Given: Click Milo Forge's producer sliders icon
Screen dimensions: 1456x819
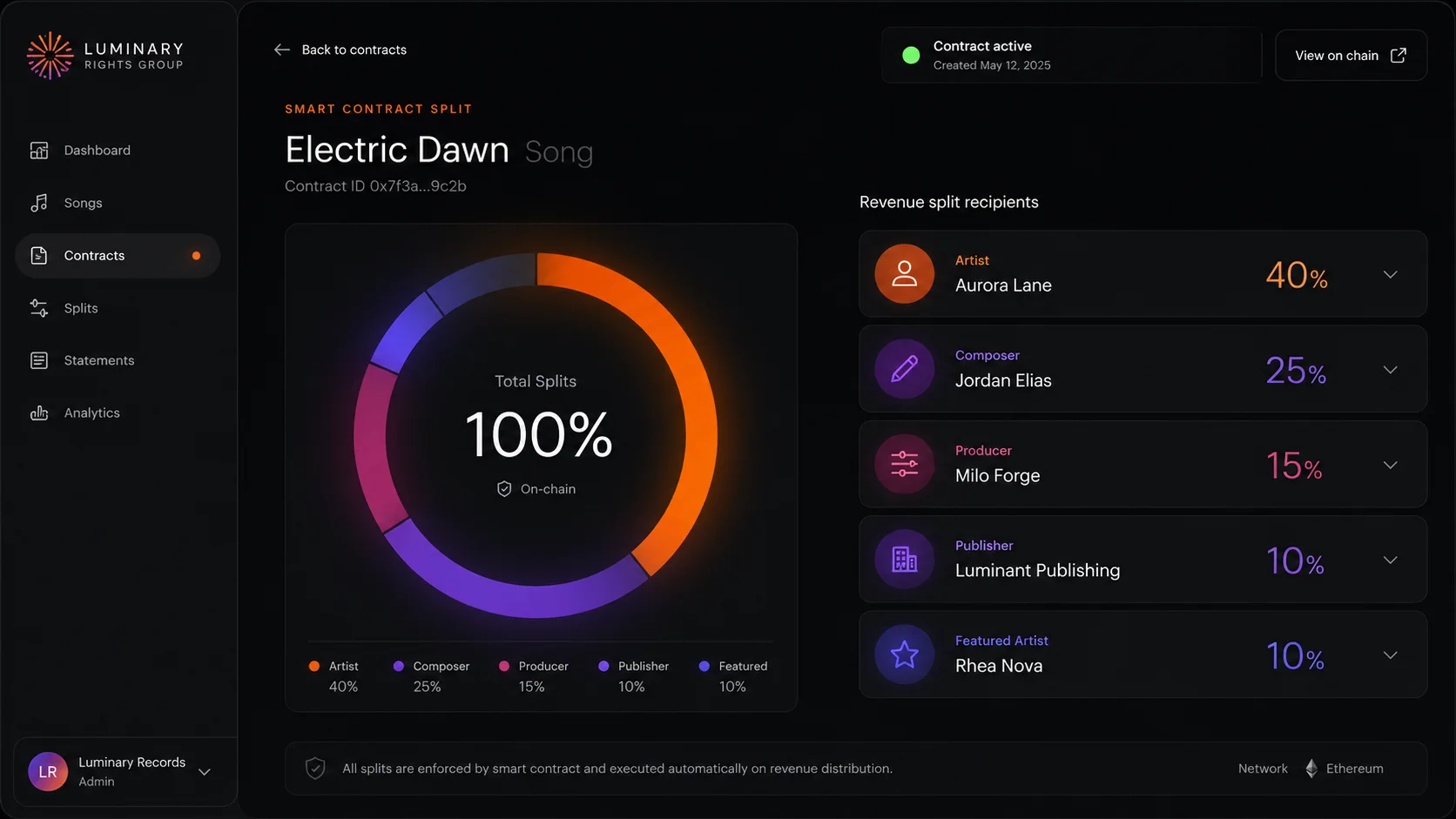Looking at the screenshot, I should tap(905, 464).
